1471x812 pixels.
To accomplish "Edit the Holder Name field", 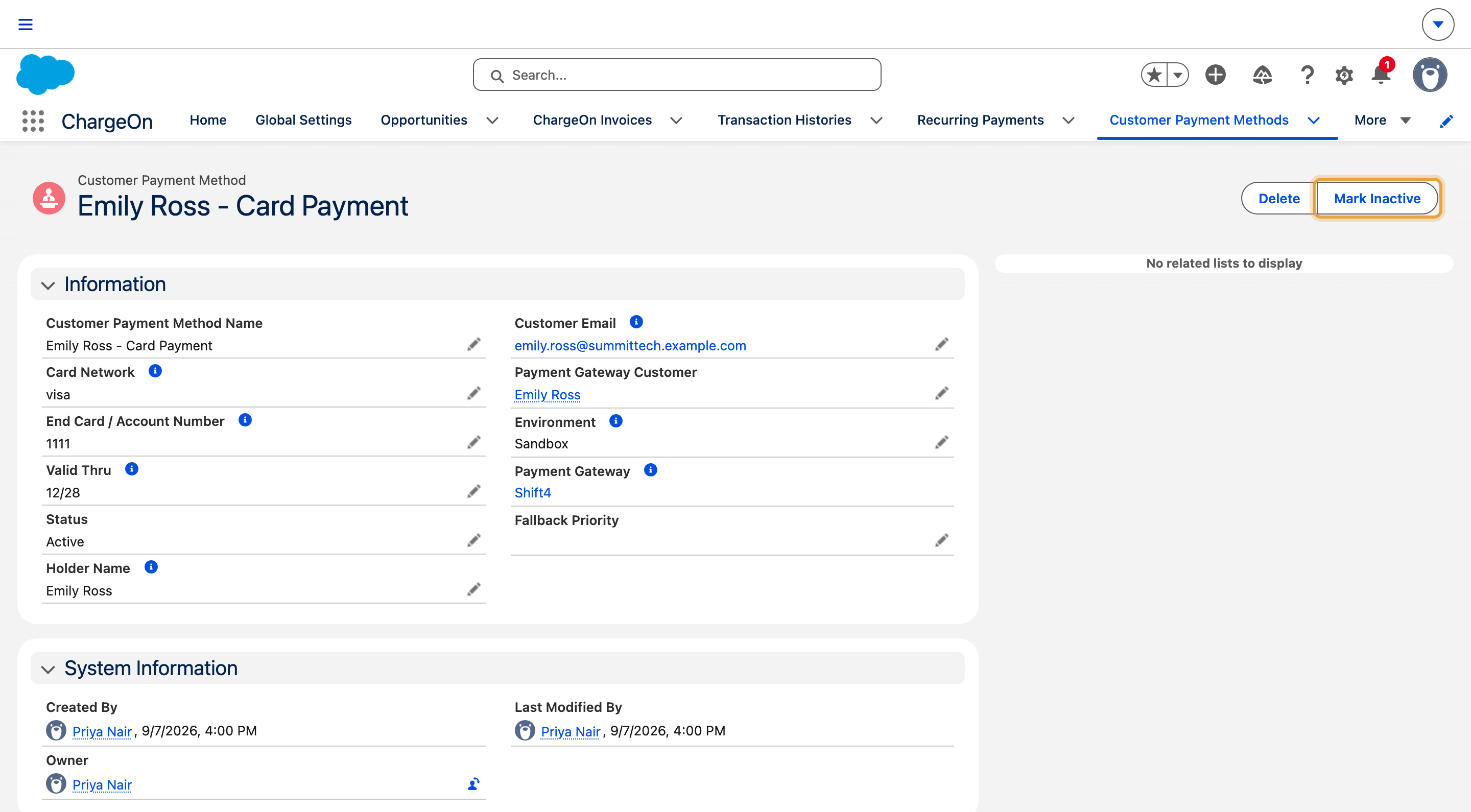I will coord(473,589).
